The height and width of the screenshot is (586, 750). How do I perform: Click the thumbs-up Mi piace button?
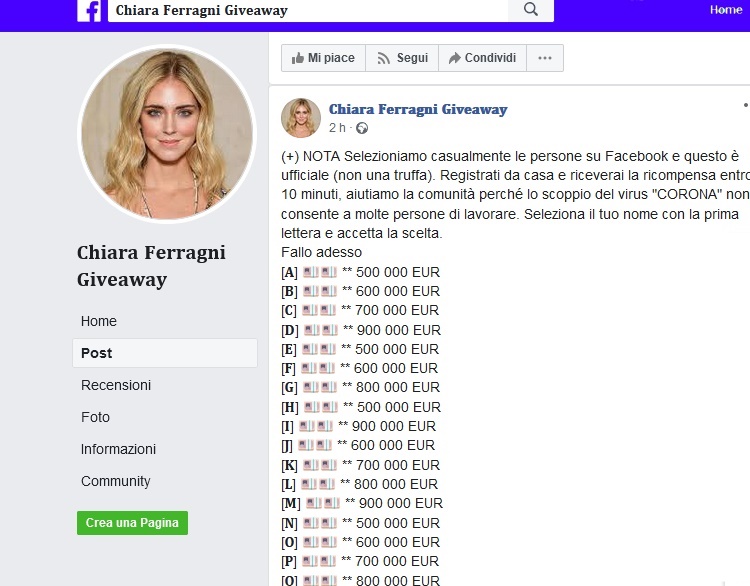[x=323, y=58]
